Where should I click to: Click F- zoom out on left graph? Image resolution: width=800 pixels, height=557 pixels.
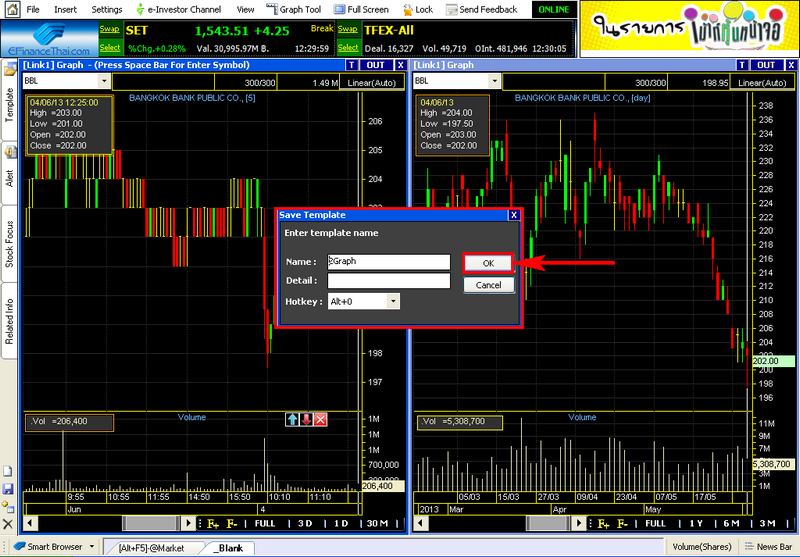coord(232,524)
